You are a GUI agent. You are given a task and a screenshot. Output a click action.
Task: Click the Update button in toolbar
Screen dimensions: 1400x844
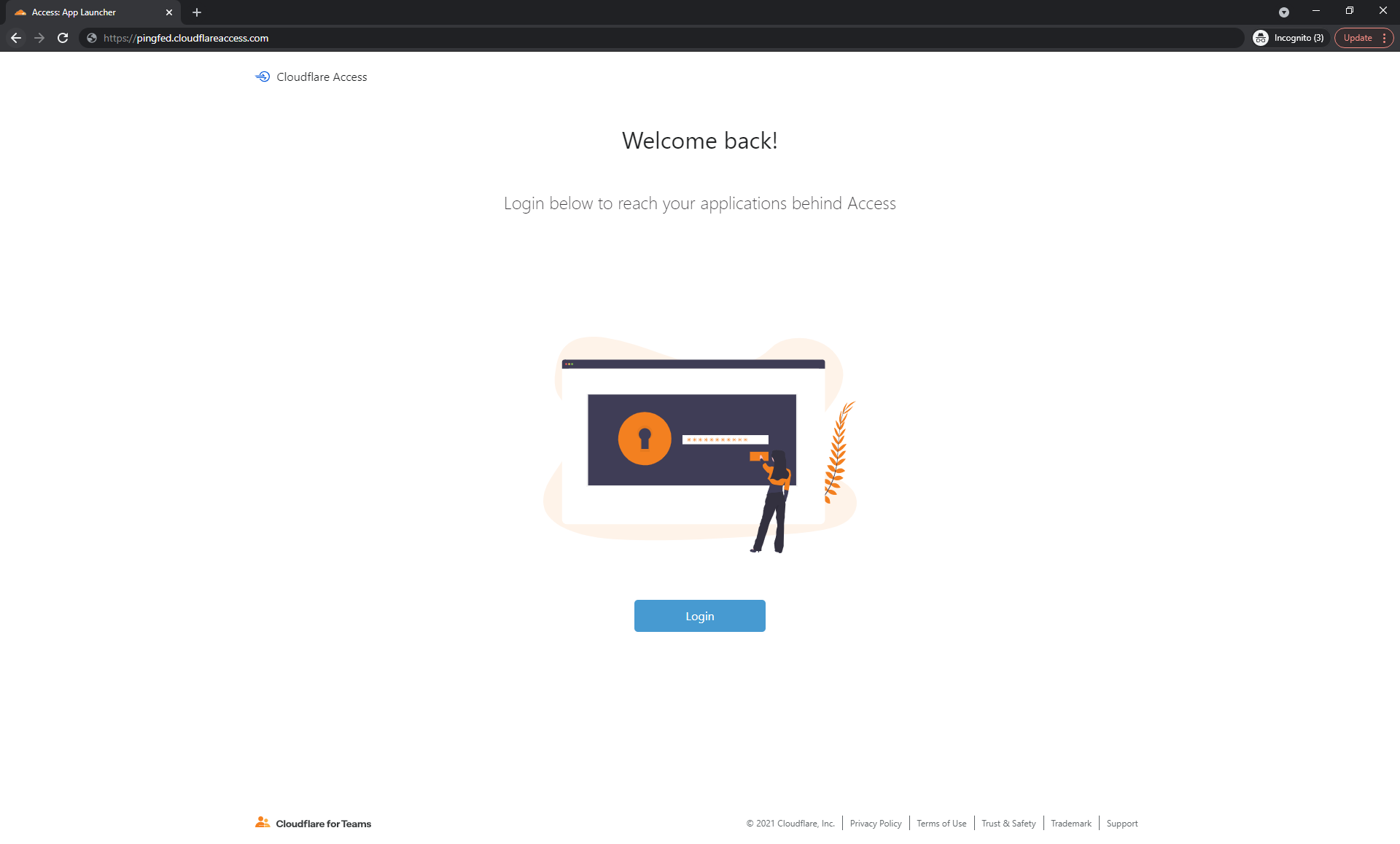click(1357, 38)
